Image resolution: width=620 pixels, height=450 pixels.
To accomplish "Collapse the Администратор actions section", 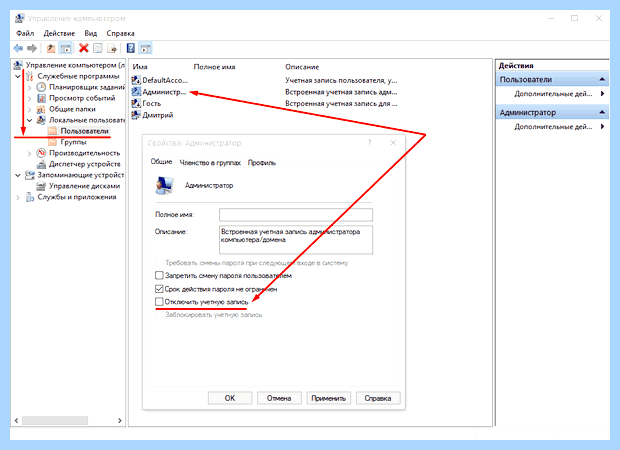I will tap(602, 112).
